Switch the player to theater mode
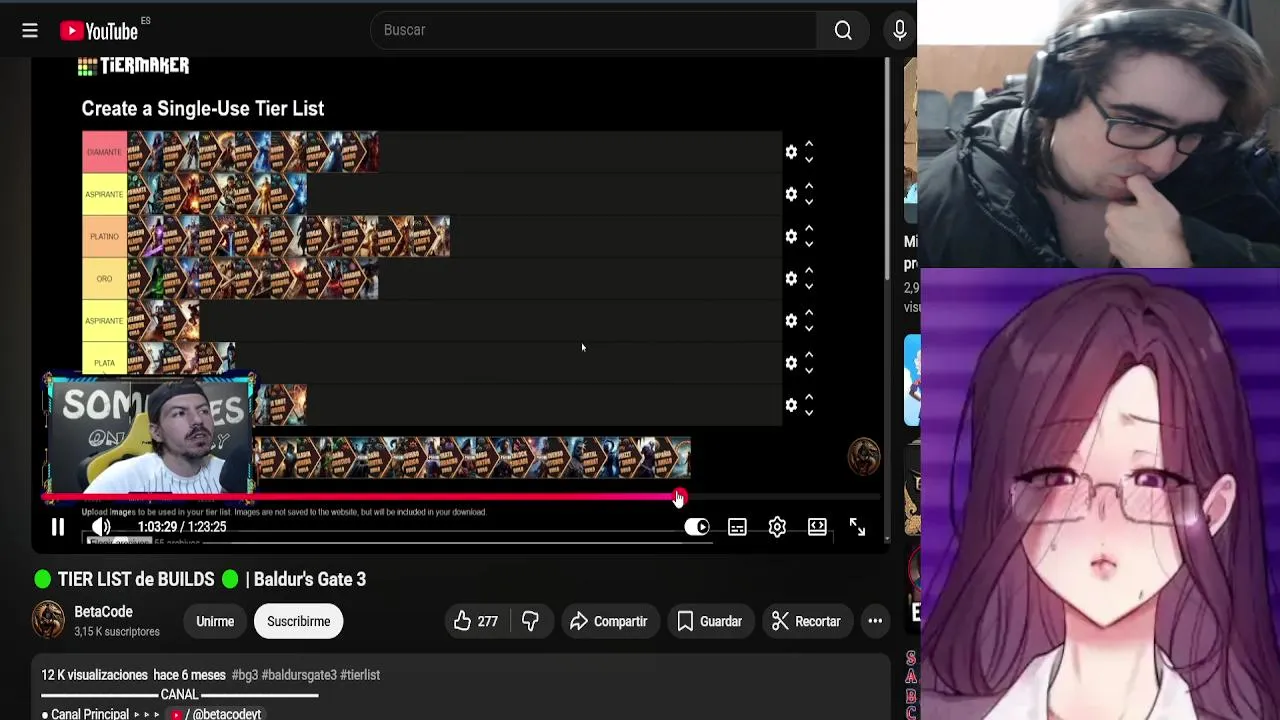 pyautogui.click(x=817, y=527)
